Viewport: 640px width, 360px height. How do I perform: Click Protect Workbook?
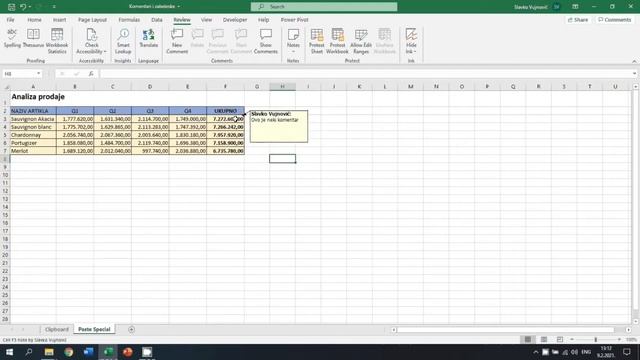337,41
